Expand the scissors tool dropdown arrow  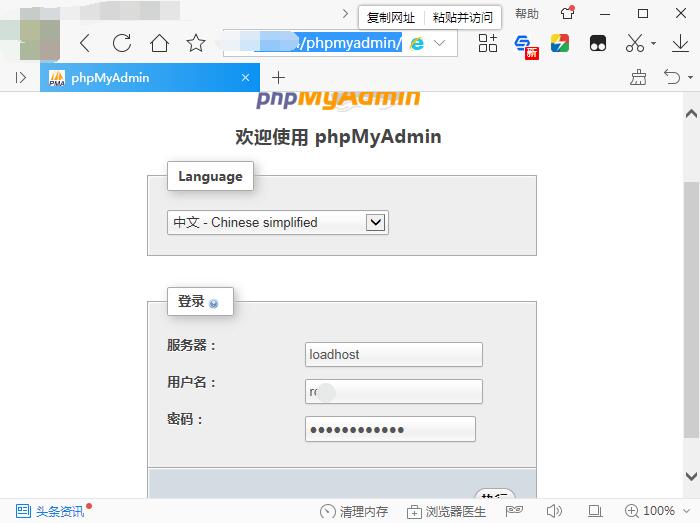click(654, 43)
